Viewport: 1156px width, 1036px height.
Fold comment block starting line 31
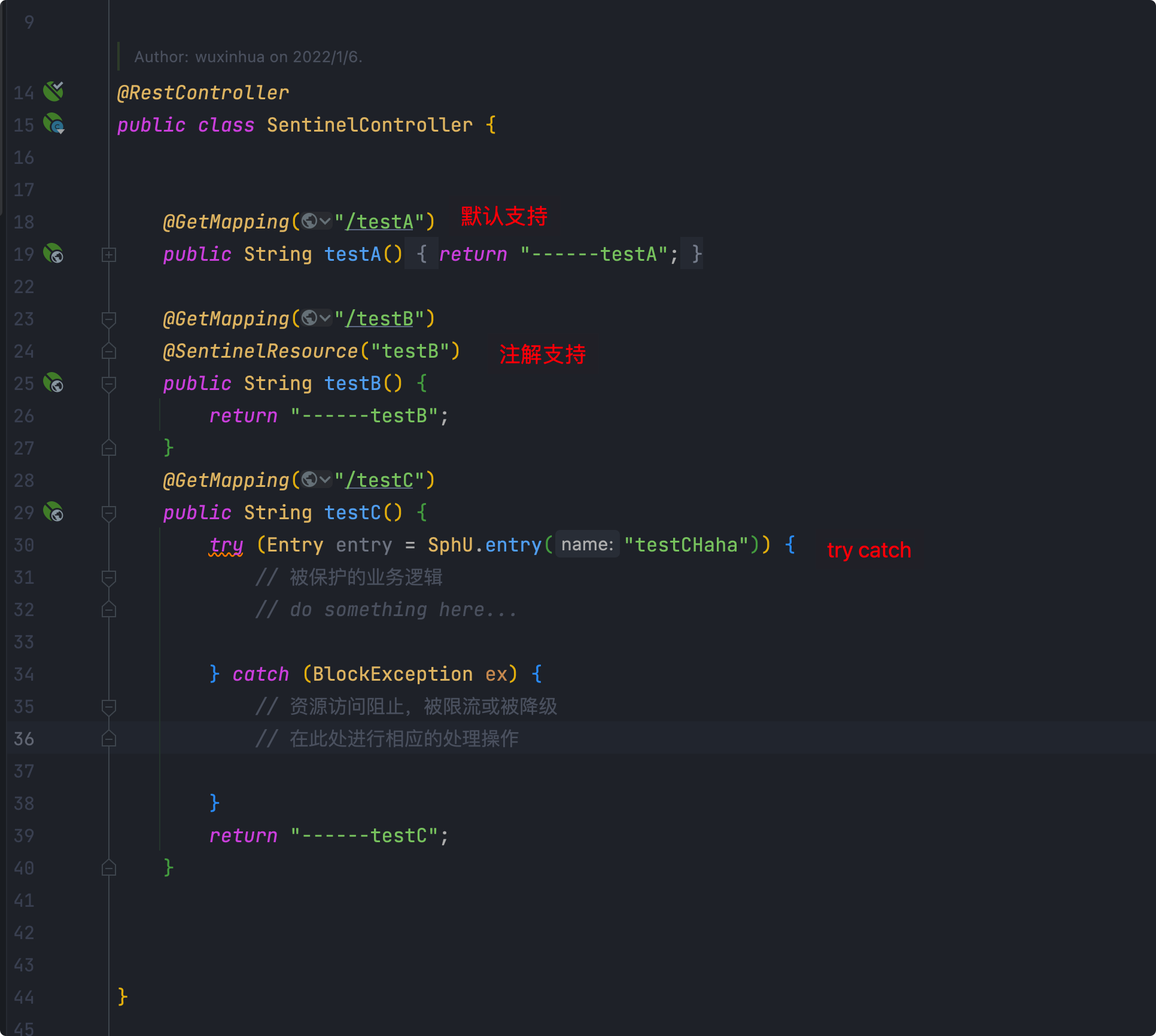click(x=108, y=577)
